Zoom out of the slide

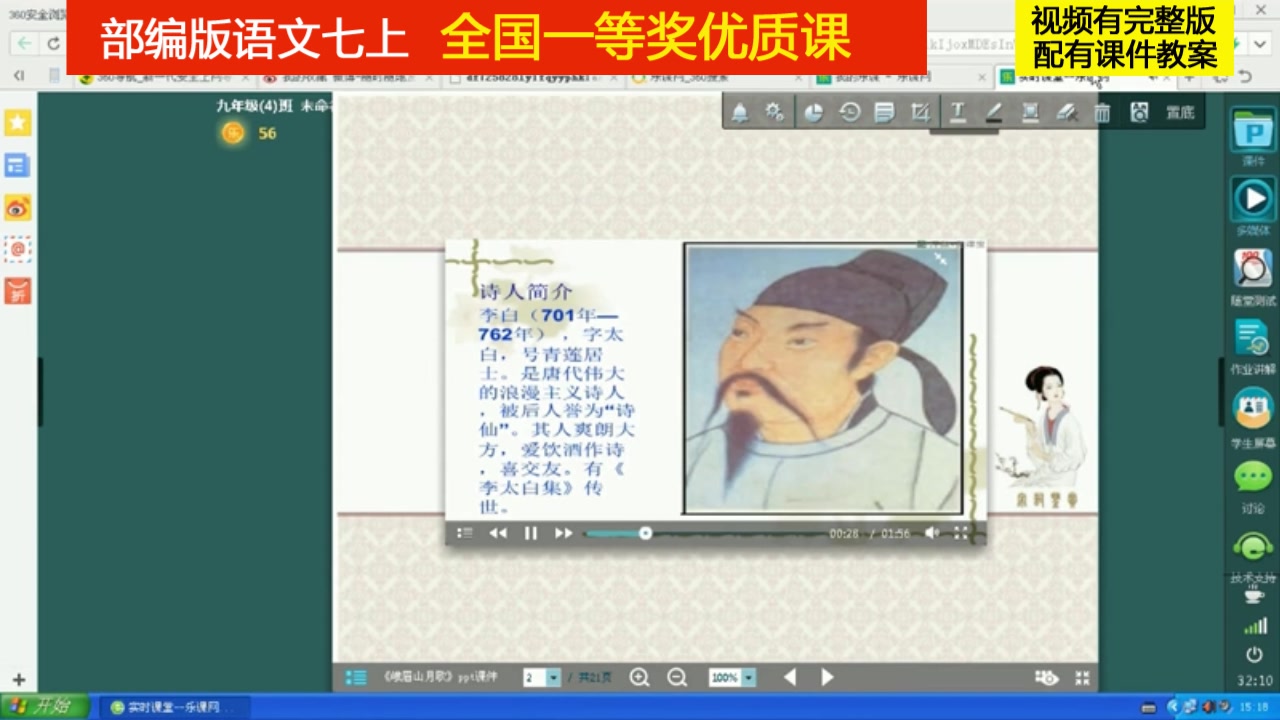677,678
